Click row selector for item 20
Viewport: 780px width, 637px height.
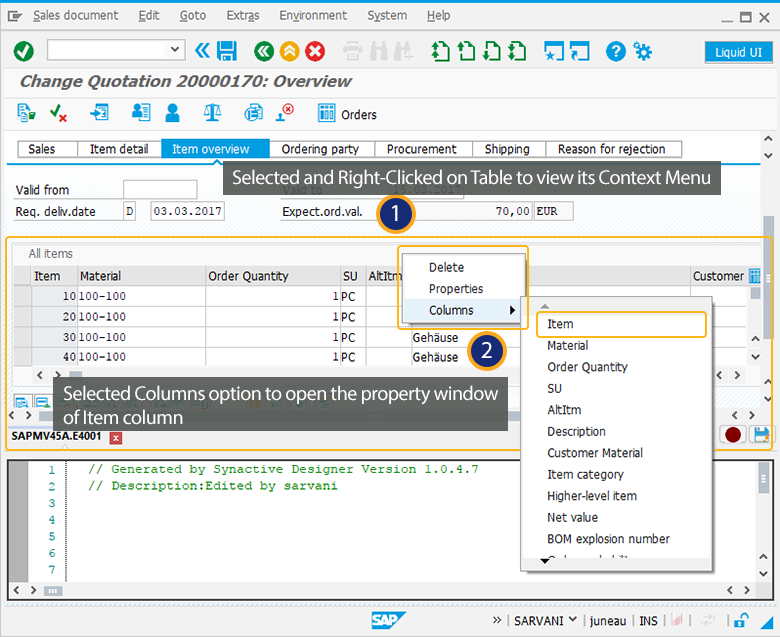(22, 317)
